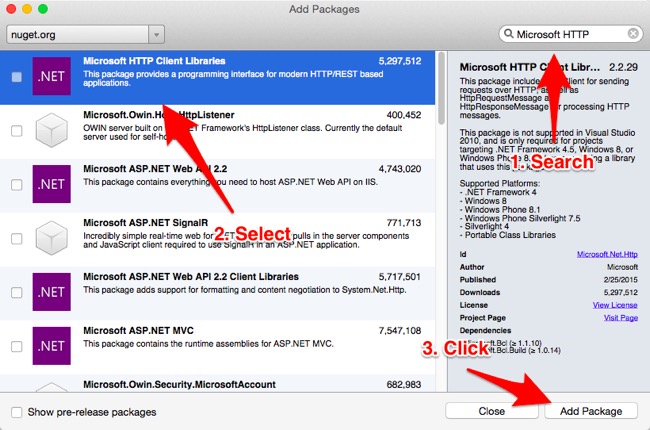Click the Dependencies label in details
The width and height of the screenshot is (650, 430).
(x=485, y=330)
